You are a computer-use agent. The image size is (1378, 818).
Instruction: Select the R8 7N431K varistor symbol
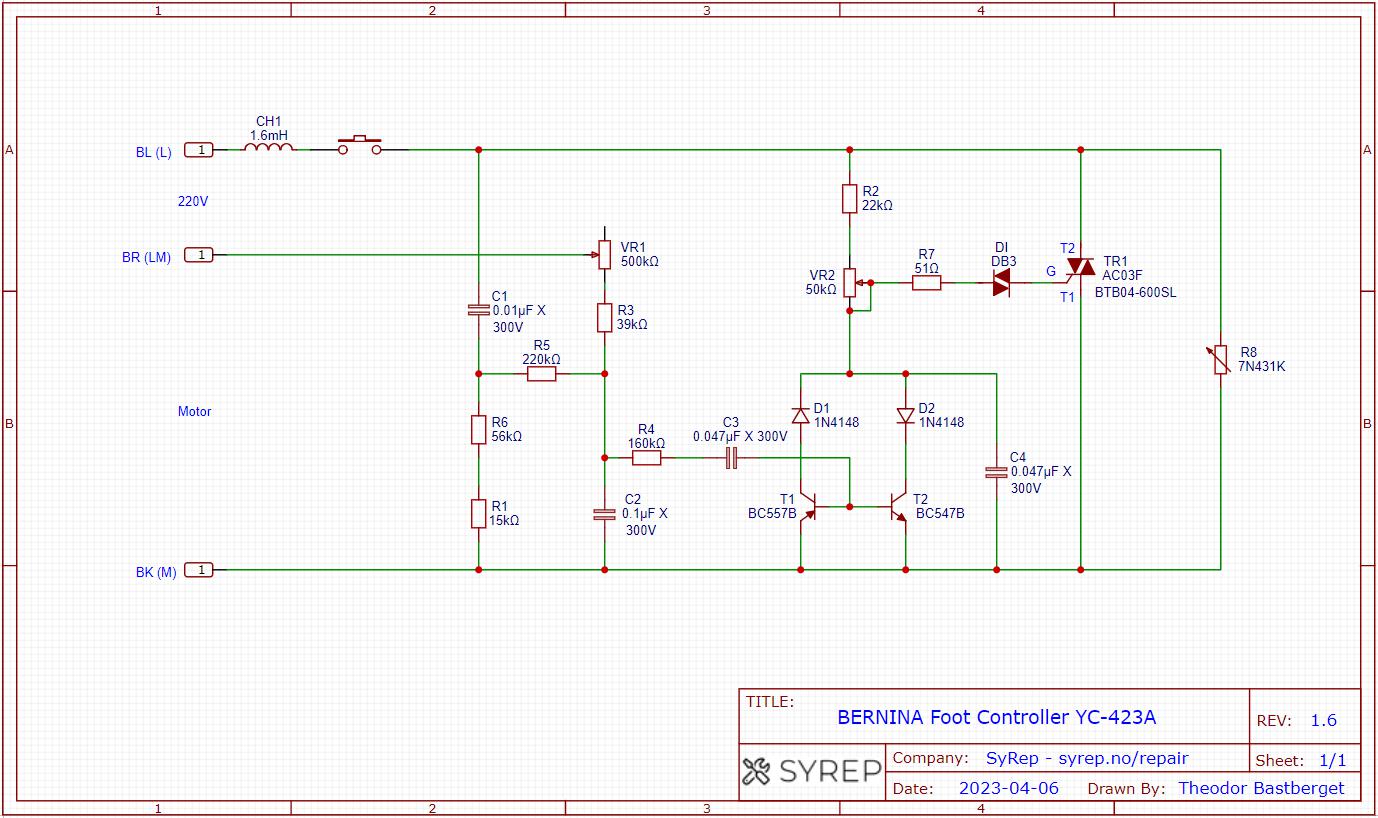[1220, 360]
